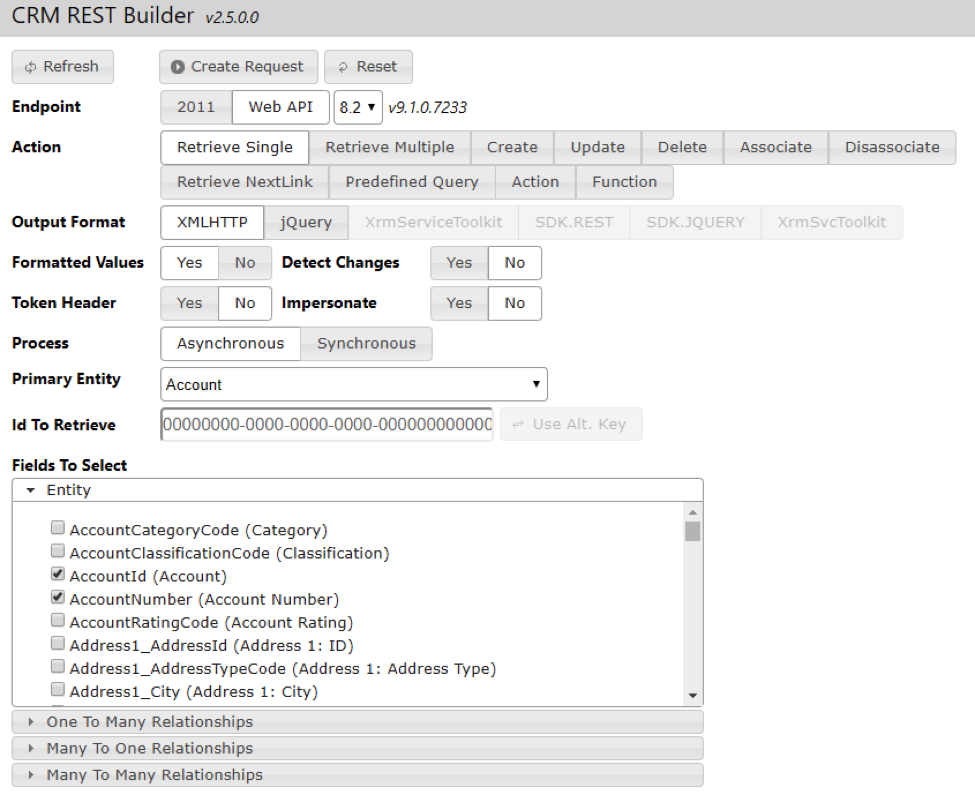The height and width of the screenshot is (807, 975).
Task: Select the Retrieve Multiple action
Action: point(389,147)
